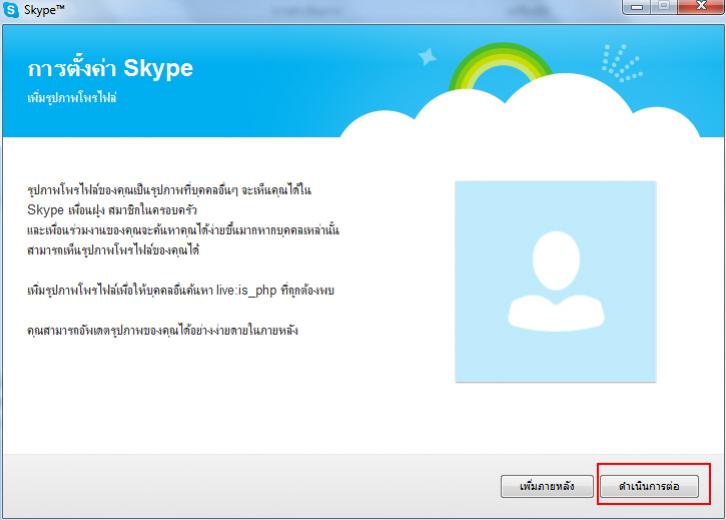Select the default profile picture placeholder
The height and width of the screenshot is (520, 726).
556,282
